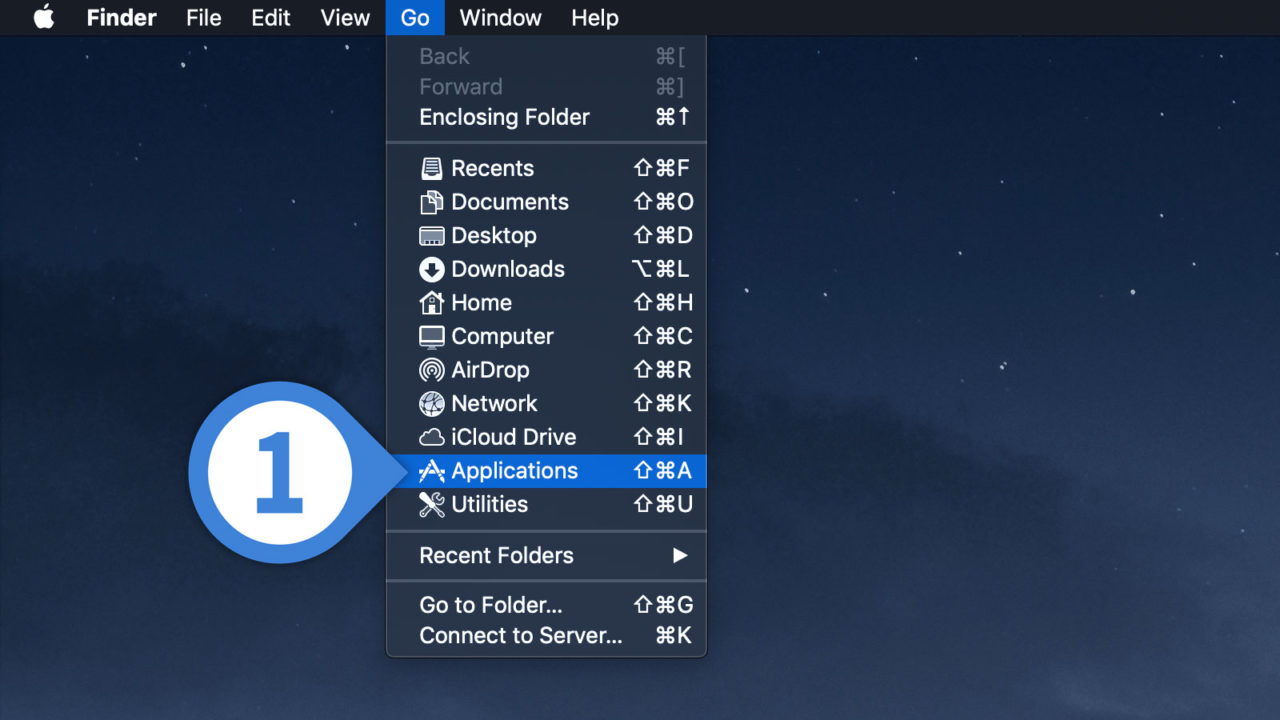
Task: Click the AirDrop radar icon
Action: [x=431, y=370]
